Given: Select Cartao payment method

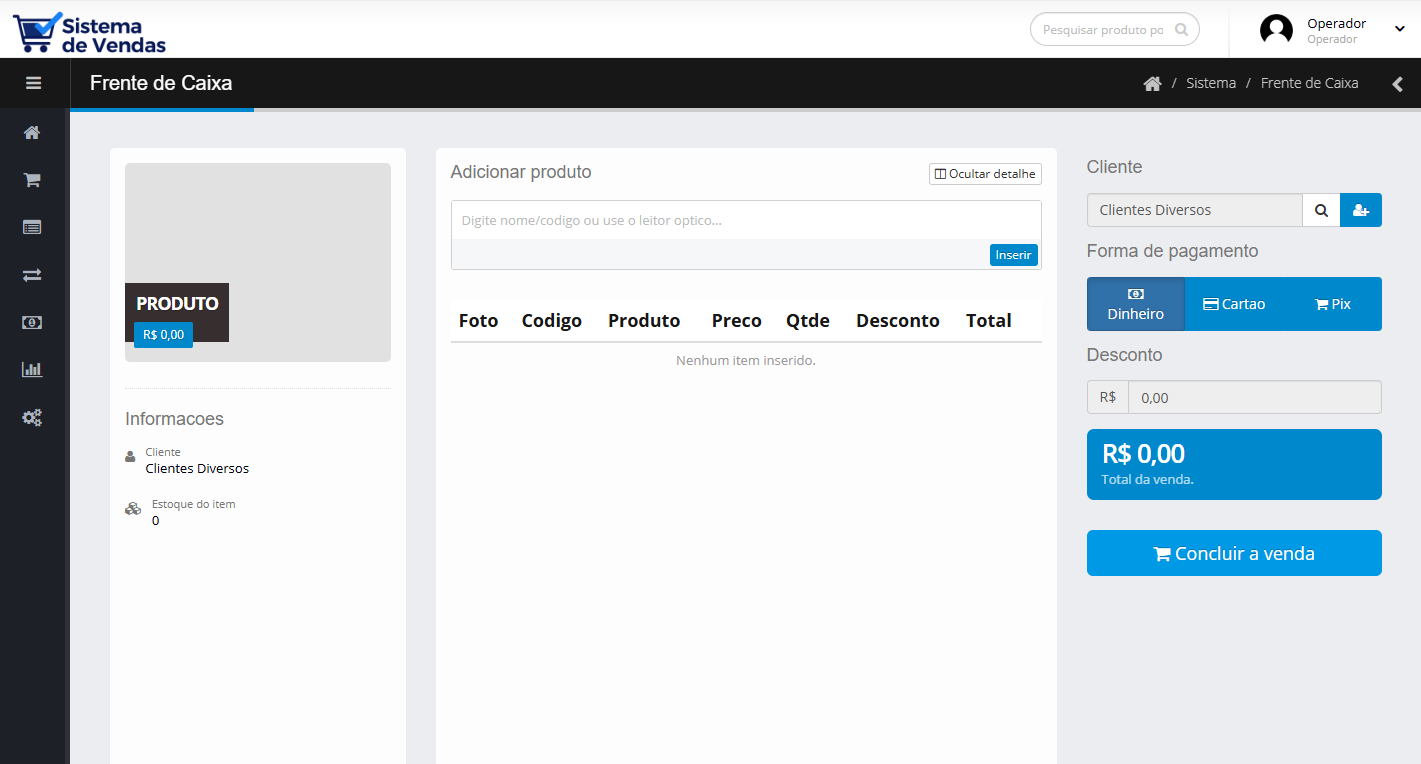Looking at the screenshot, I should click(x=1234, y=304).
